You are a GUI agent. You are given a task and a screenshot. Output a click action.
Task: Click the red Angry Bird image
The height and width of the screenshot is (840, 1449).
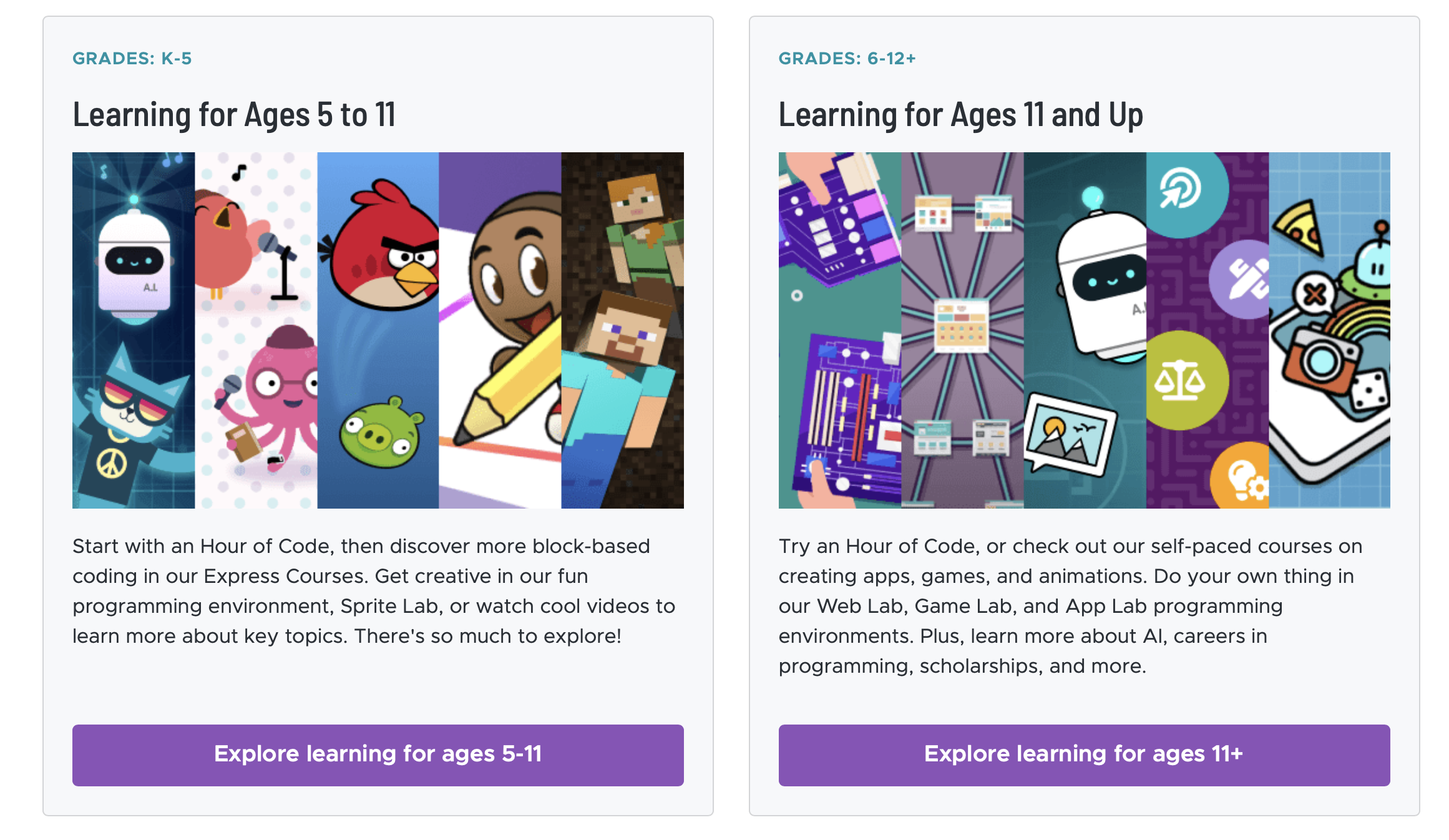coord(382,245)
